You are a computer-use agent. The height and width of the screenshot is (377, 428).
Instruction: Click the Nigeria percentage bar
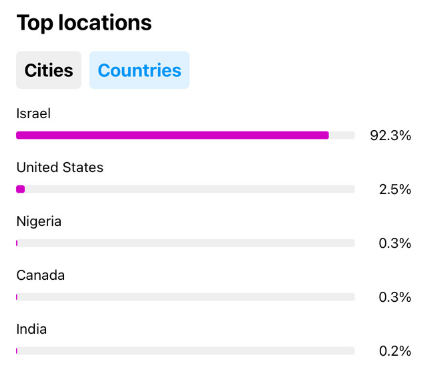(x=185, y=243)
